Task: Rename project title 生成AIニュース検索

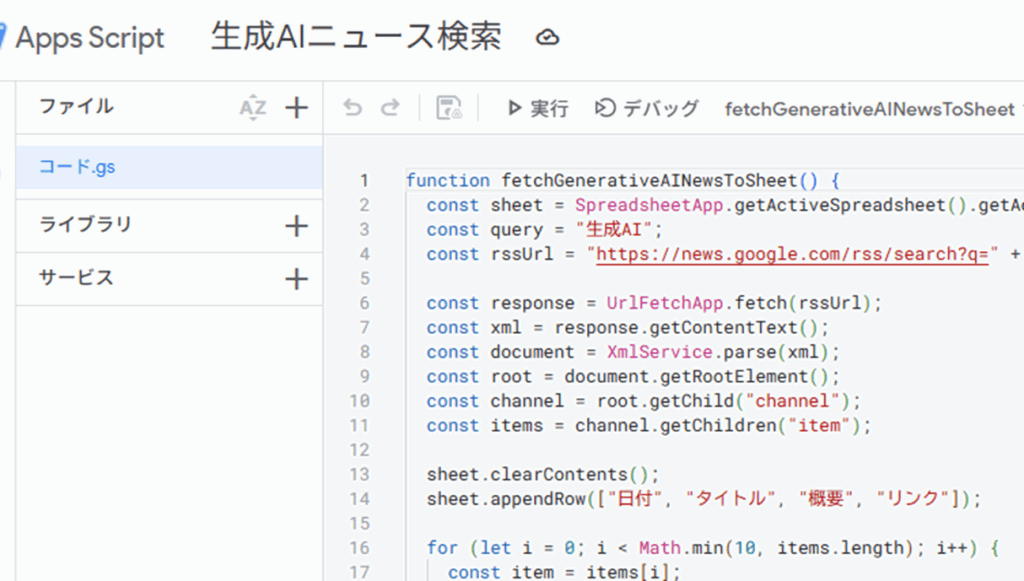Action: pos(356,37)
